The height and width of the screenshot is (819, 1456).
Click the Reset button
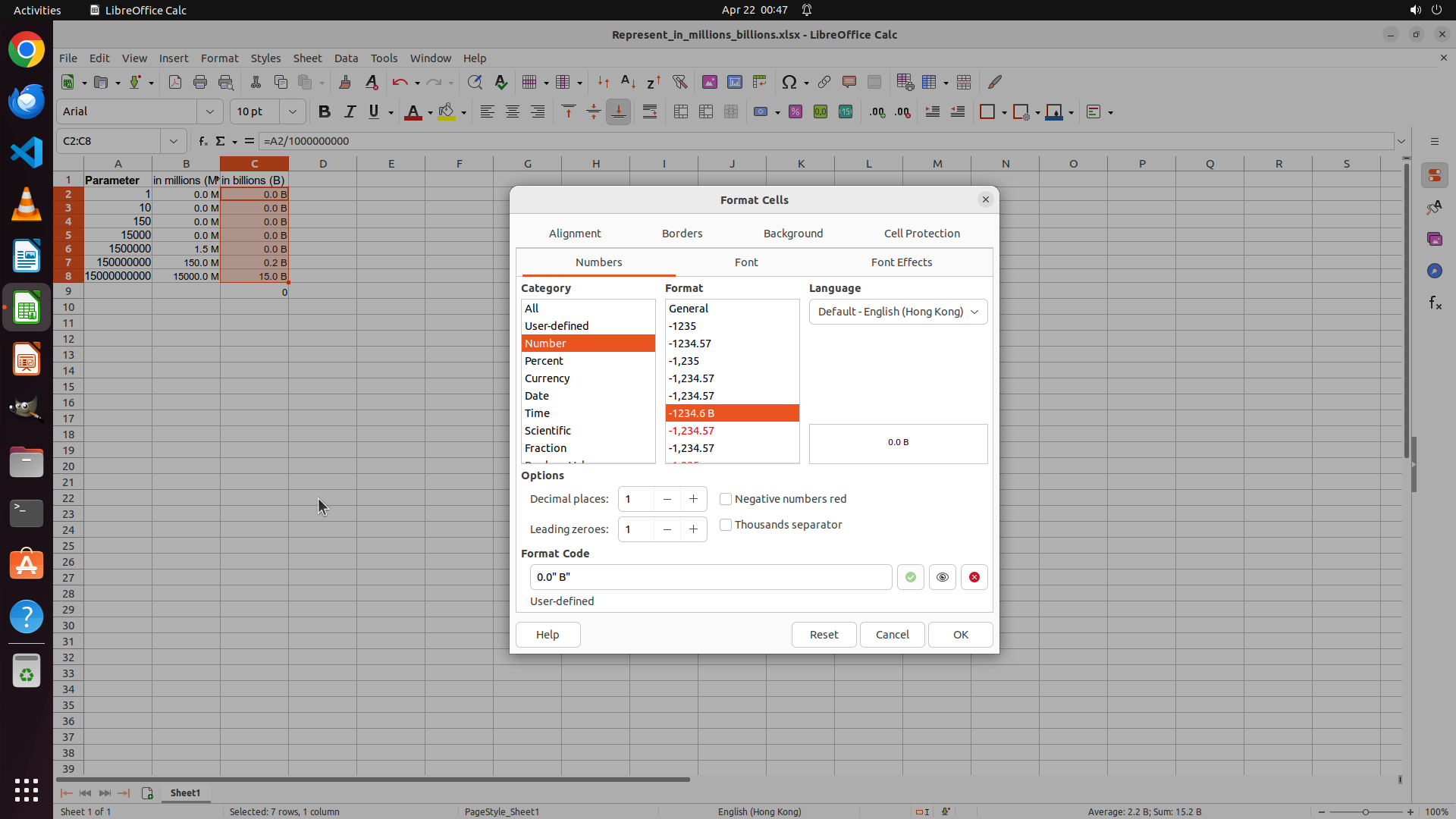point(824,635)
